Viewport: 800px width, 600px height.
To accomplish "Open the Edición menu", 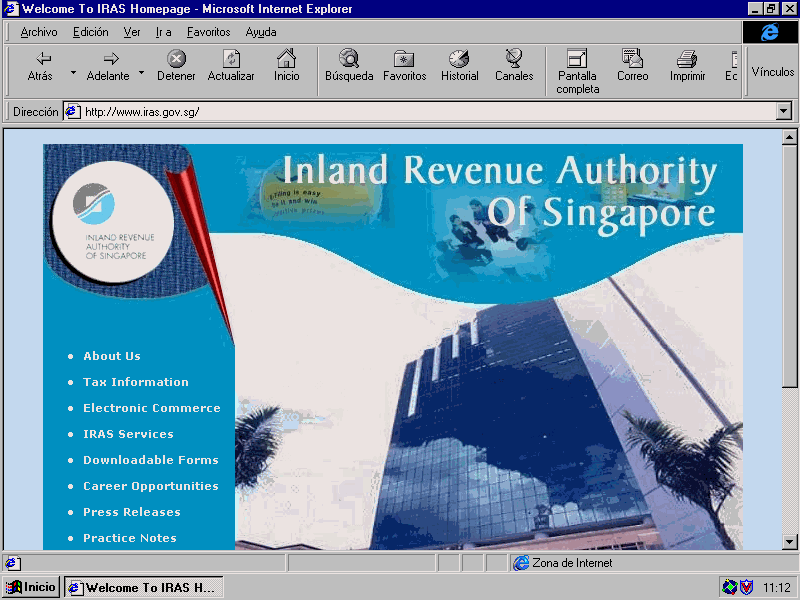I will pos(90,32).
